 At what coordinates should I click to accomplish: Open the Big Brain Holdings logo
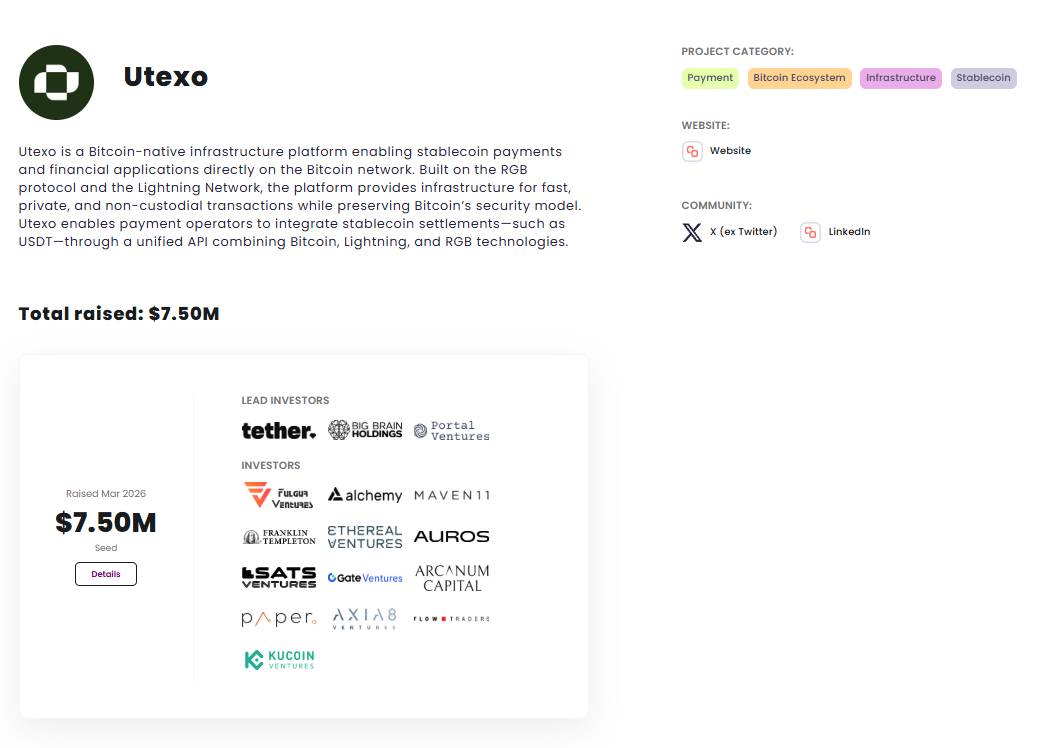tap(365, 431)
